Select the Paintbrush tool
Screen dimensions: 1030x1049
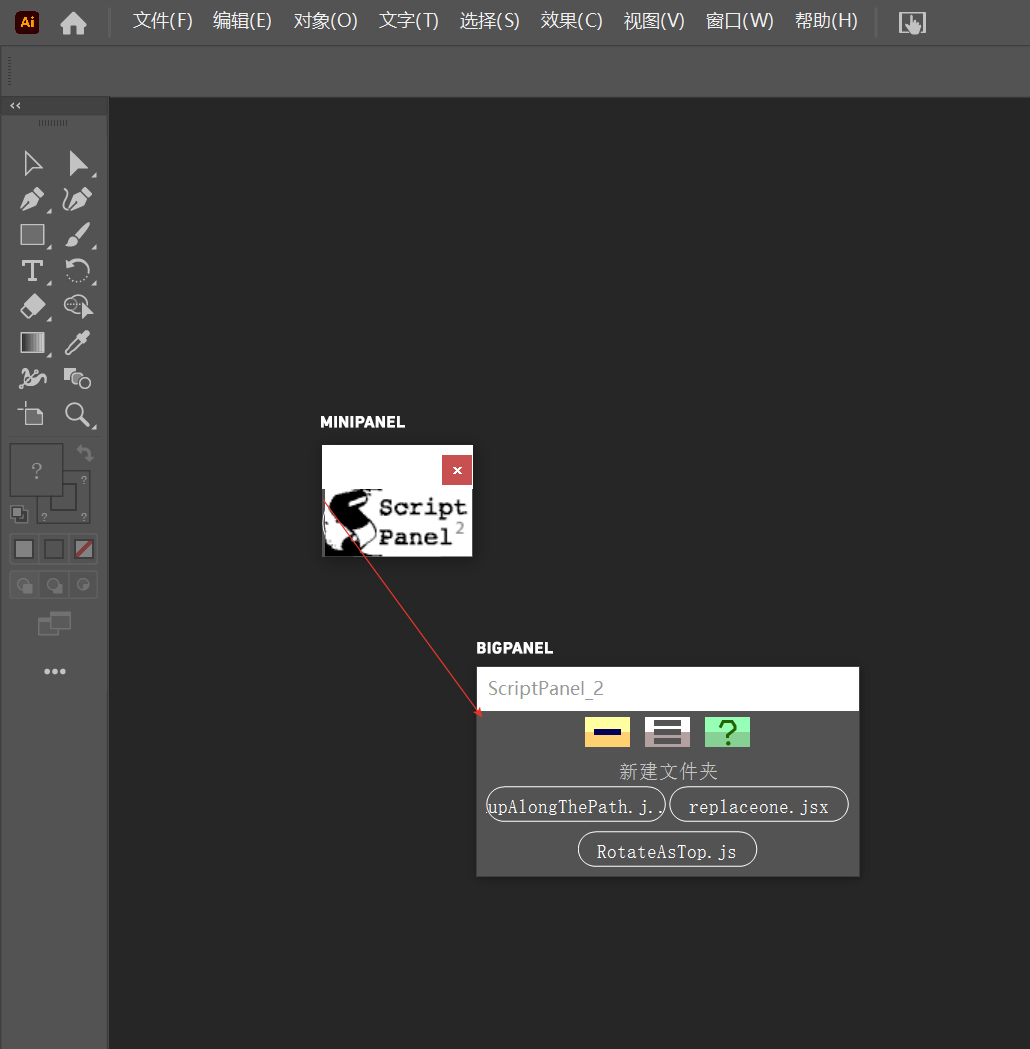[x=77, y=235]
